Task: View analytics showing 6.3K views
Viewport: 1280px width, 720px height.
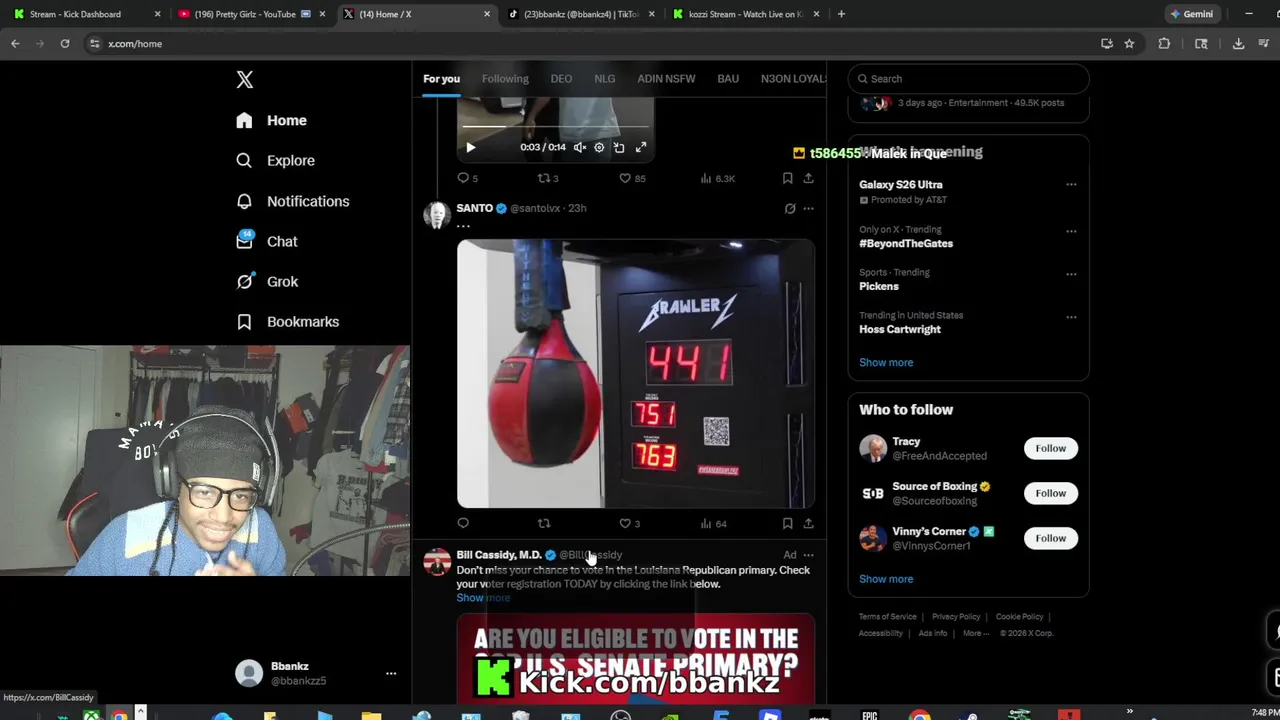Action: [x=718, y=178]
